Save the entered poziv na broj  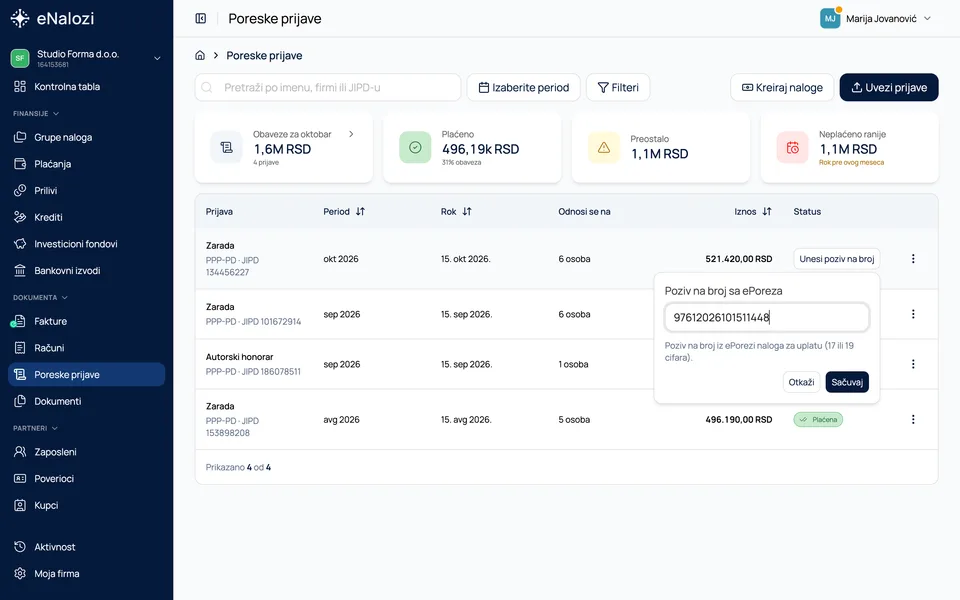click(847, 382)
